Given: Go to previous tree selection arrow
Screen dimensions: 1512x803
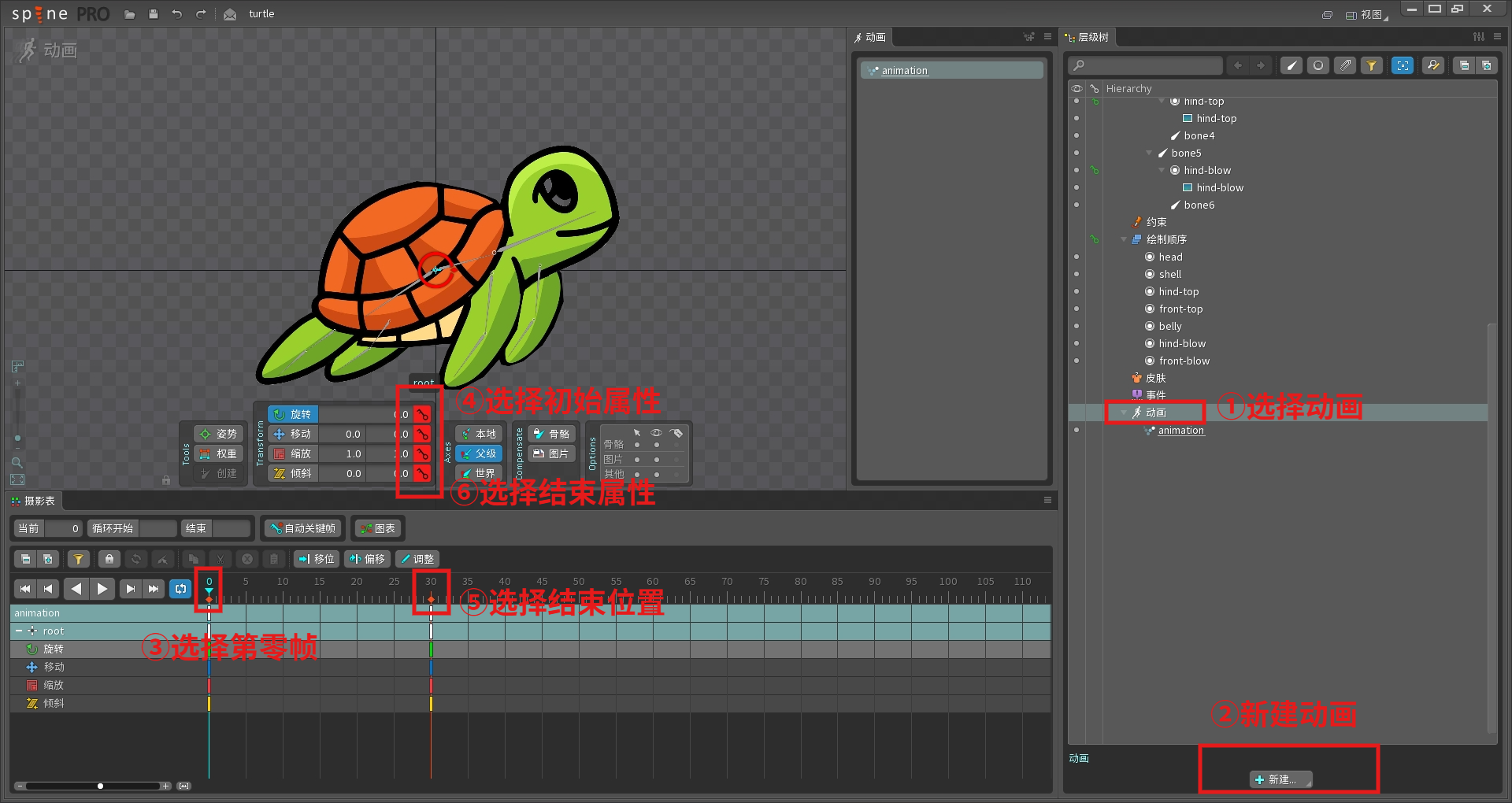Looking at the screenshot, I should click(x=1238, y=65).
